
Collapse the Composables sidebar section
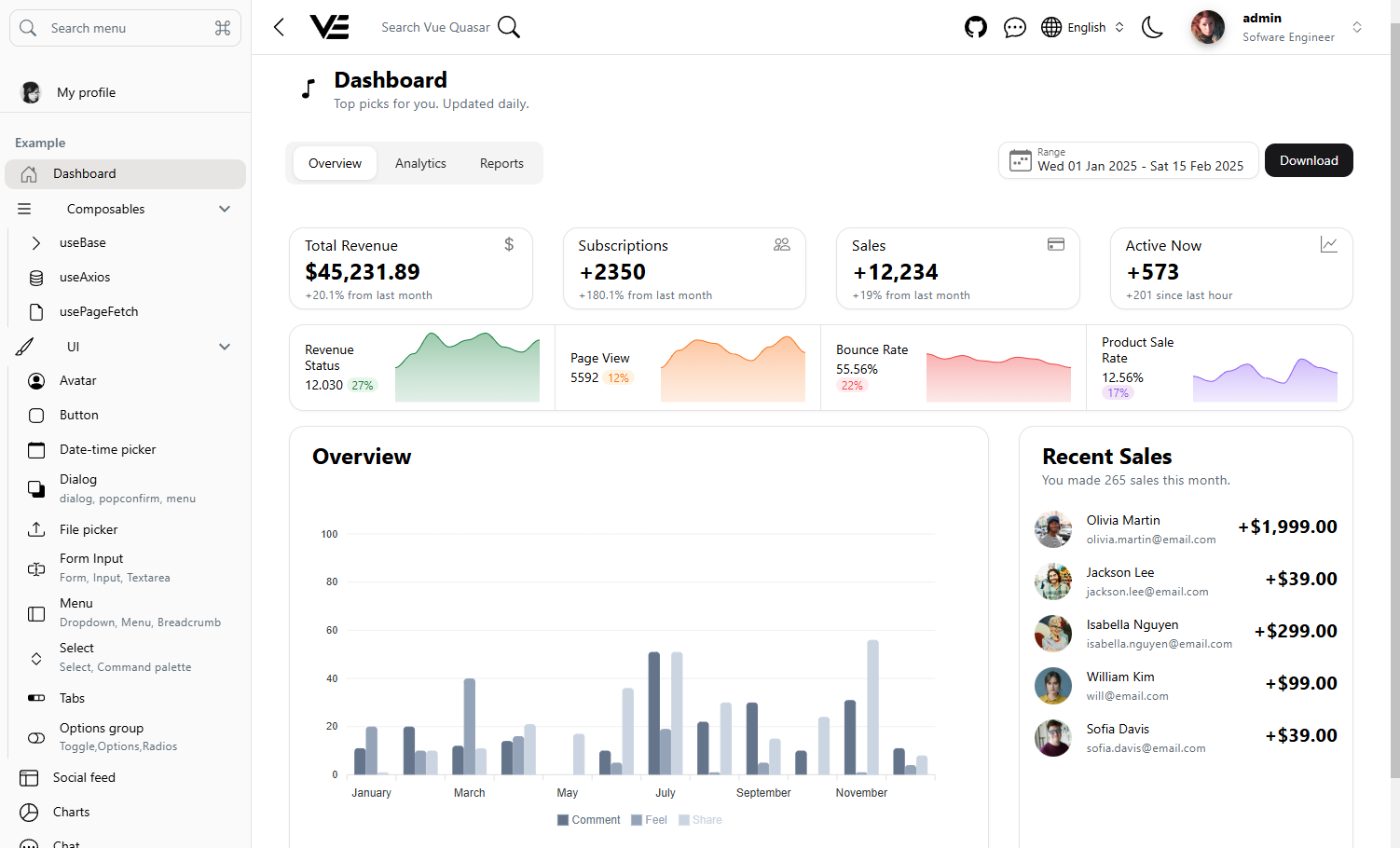point(224,209)
